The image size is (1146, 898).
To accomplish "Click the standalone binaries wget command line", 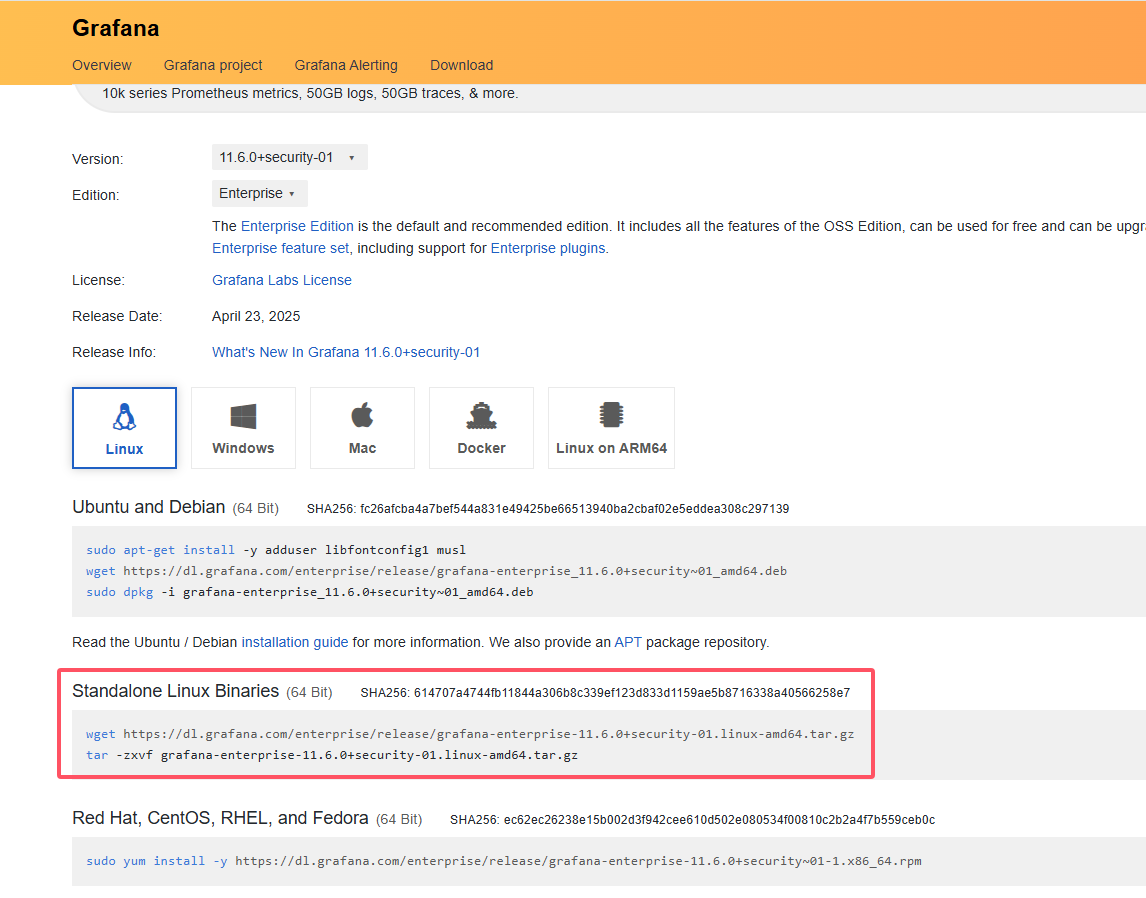I will coord(470,734).
